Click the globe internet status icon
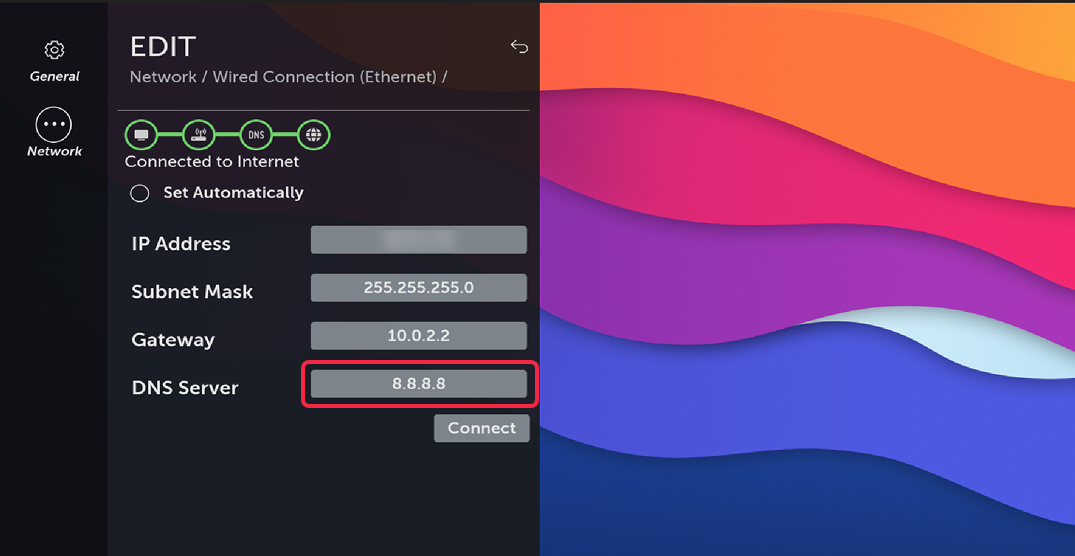Screen dimensions: 1075x556 coord(313,135)
